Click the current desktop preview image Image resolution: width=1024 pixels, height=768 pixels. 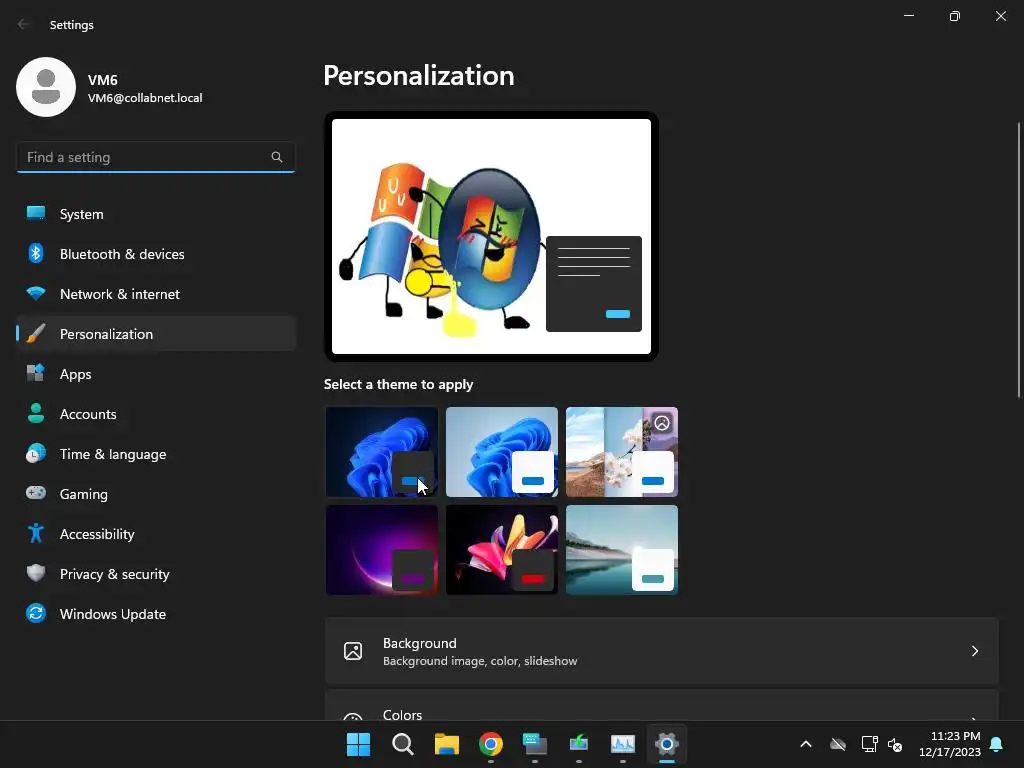pos(491,236)
